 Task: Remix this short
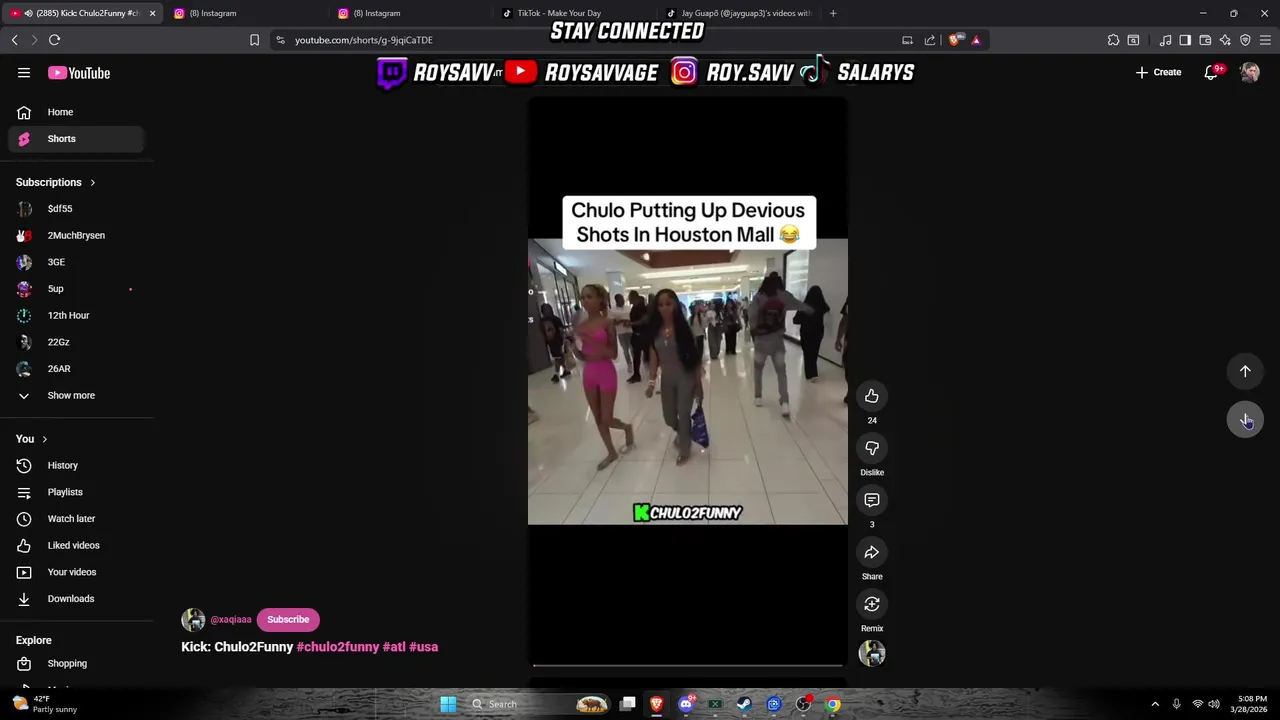tap(872, 604)
